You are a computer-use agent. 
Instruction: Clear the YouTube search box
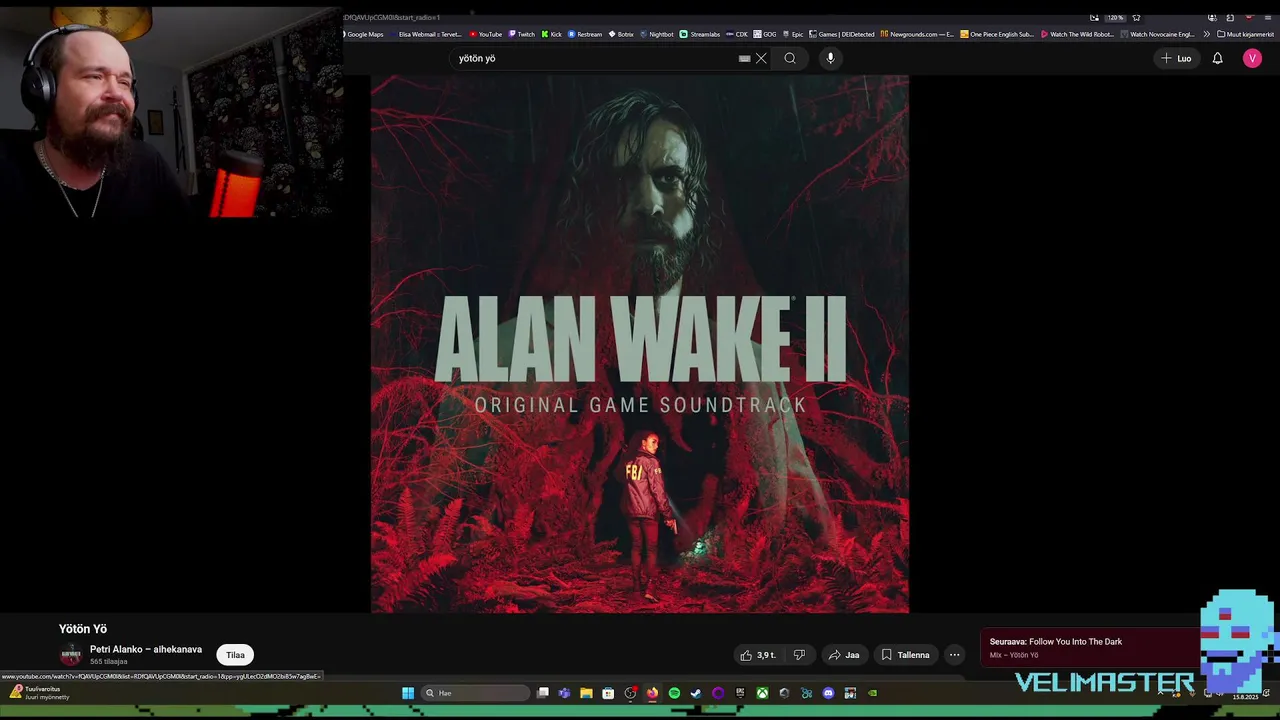761,58
